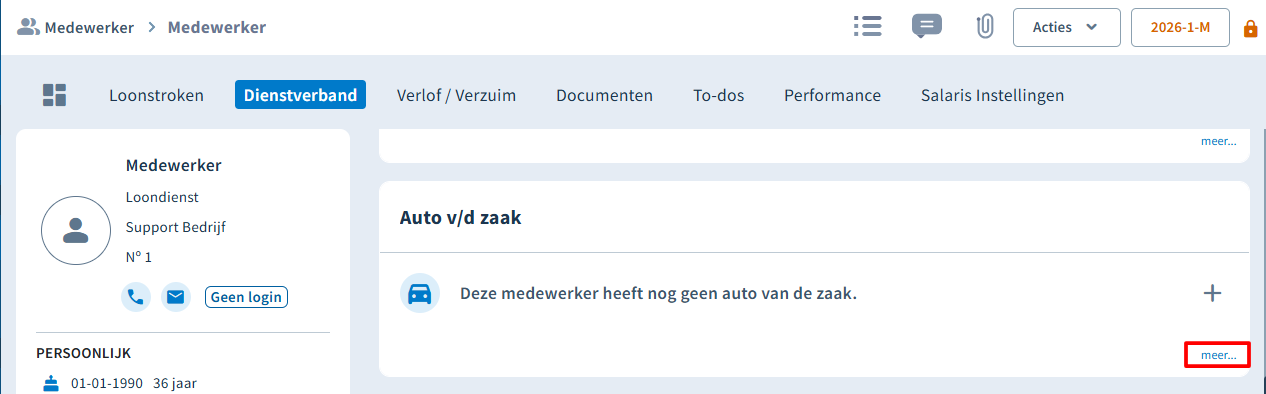Click the N° 1 employee number

point(139,257)
